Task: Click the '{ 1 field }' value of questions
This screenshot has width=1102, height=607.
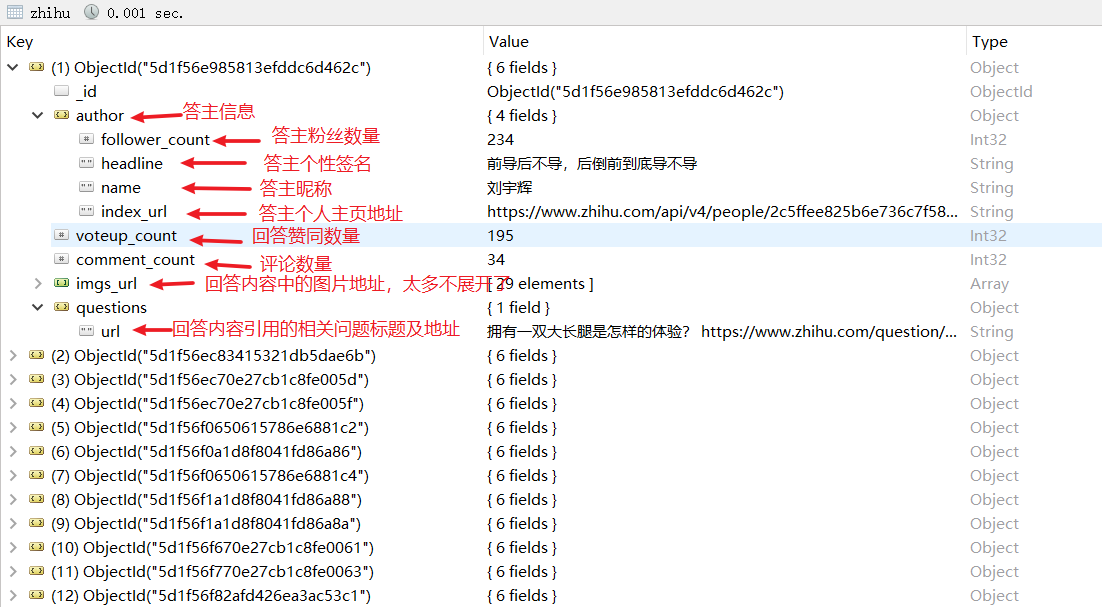Action: click(x=518, y=307)
